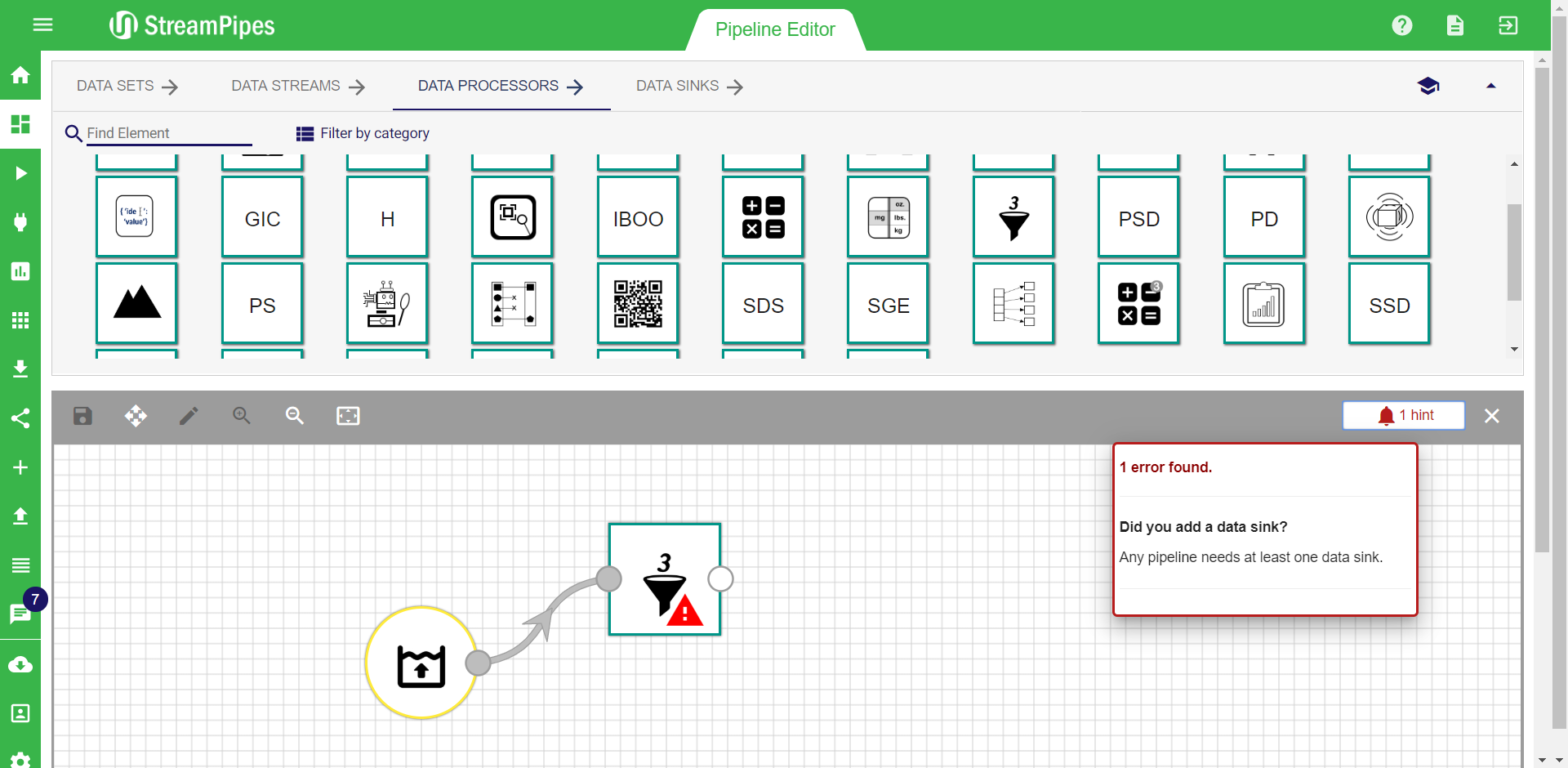Image resolution: width=1568 pixels, height=768 pixels.
Task: Click the zoom in magnifier icon
Action: click(242, 416)
